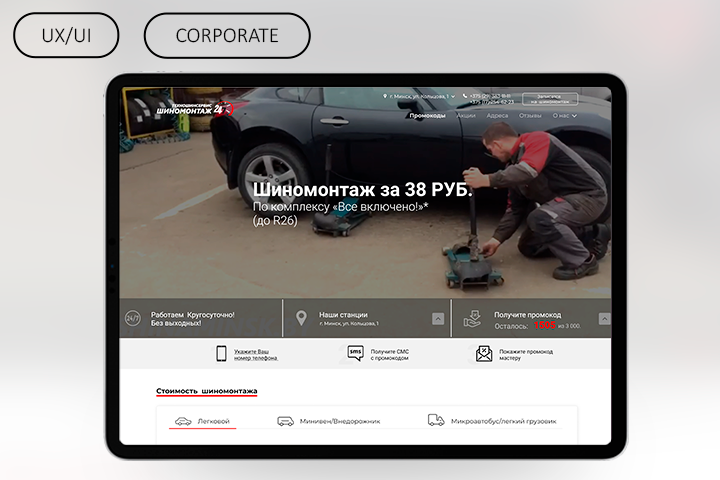
Task: Click the mobile phone step icon
Action: point(221,354)
